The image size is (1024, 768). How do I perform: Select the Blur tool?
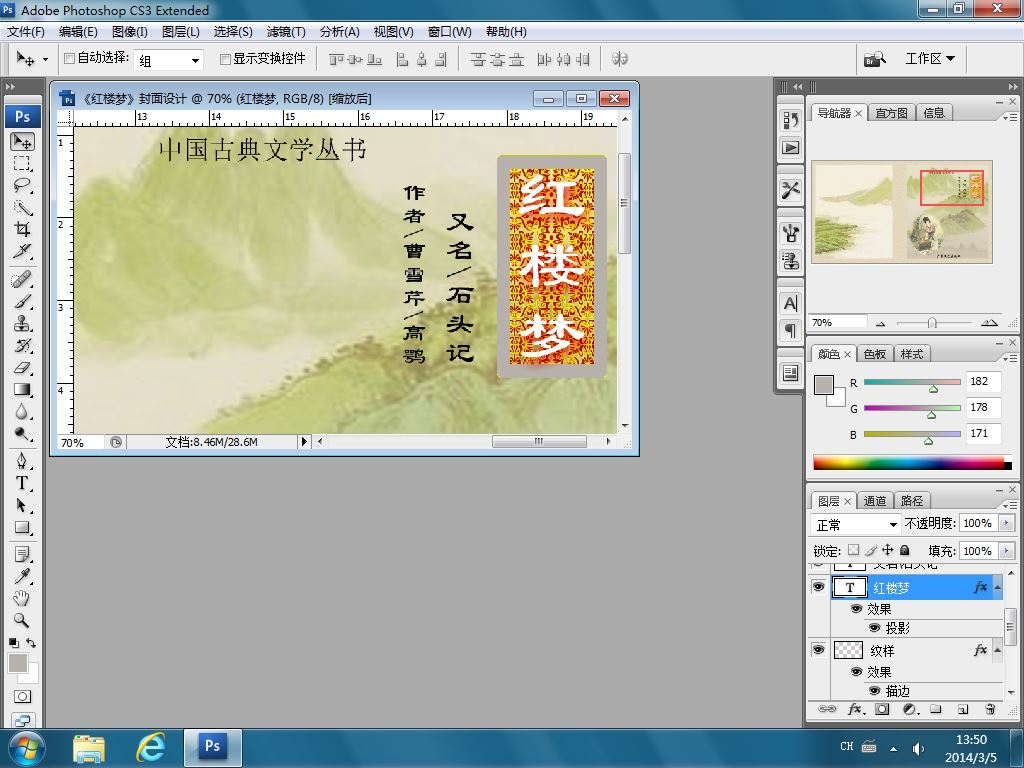tap(22, 411)
